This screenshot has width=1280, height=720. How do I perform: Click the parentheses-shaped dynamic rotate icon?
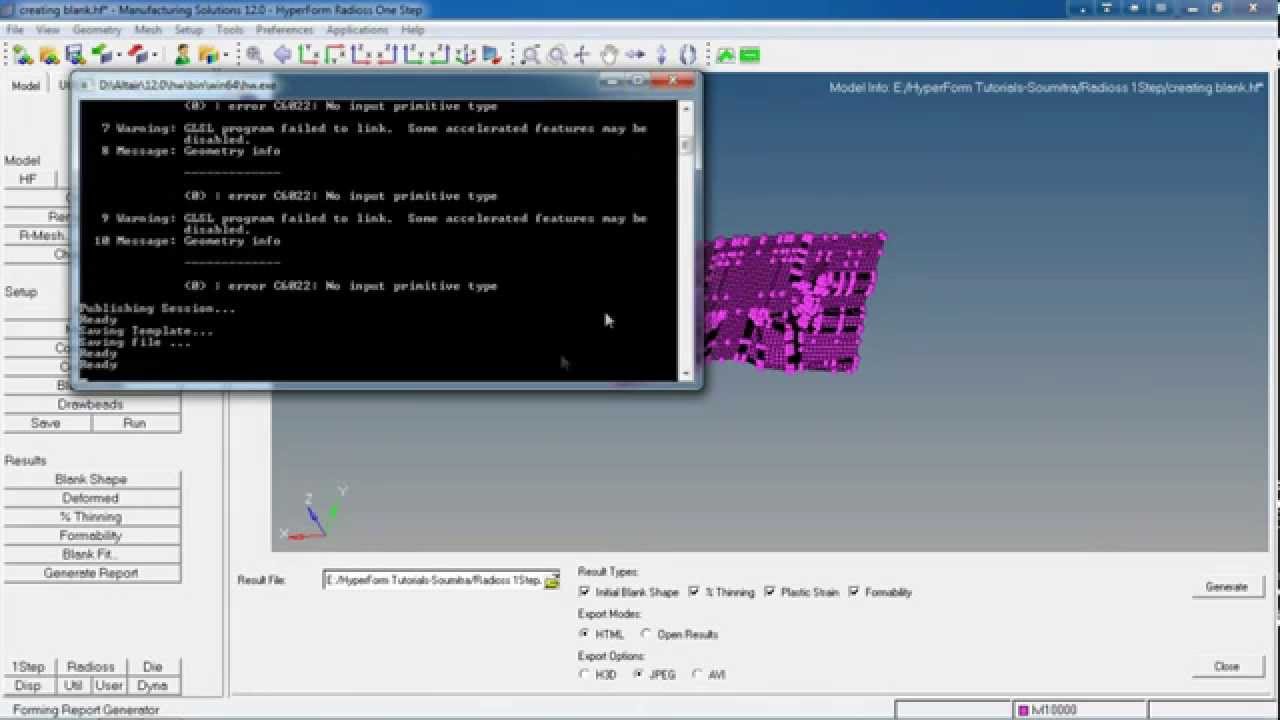pos(687,54)
